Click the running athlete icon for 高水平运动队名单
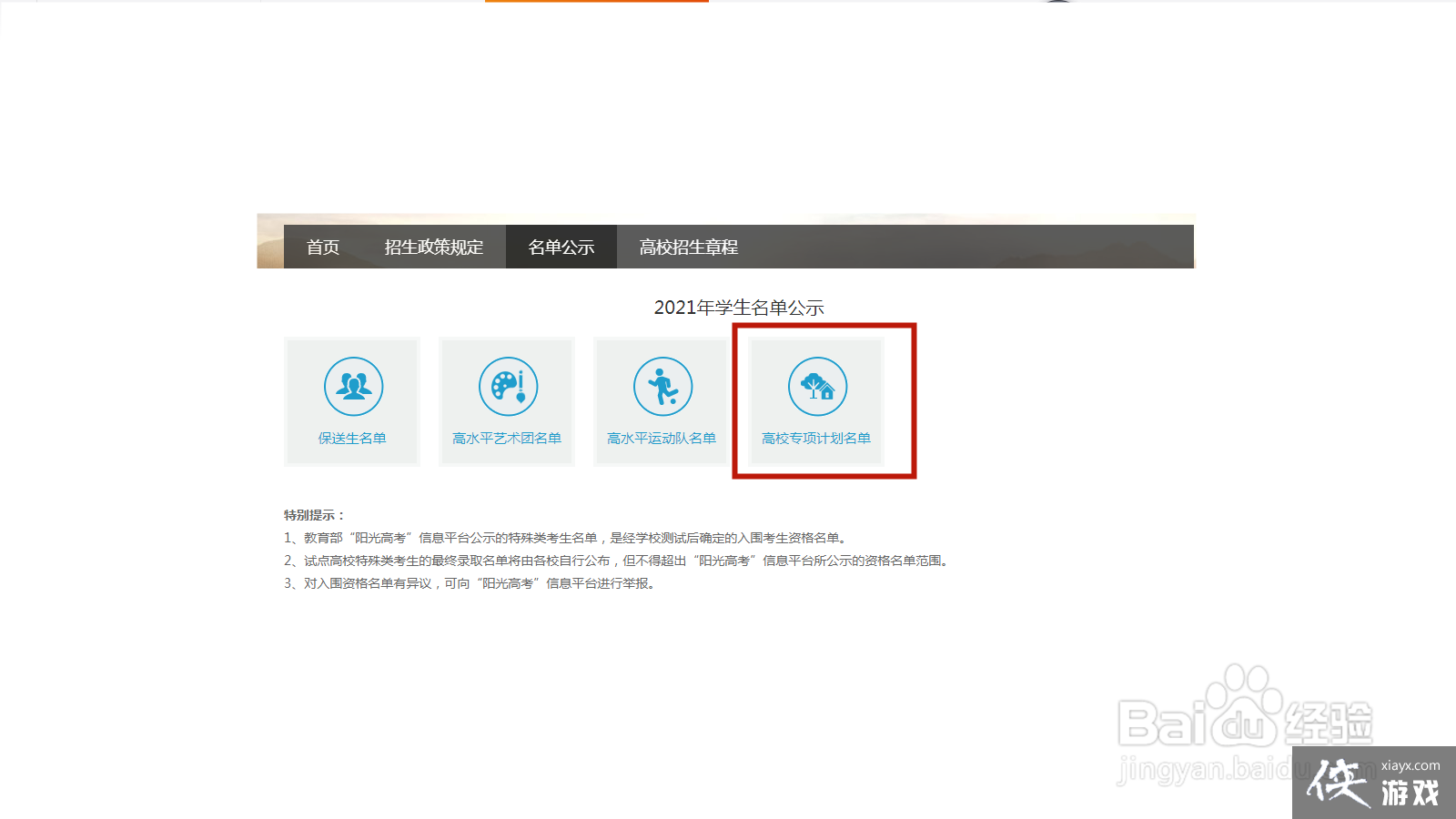Image resolution: width=1456 pixels, height=819 pixels. coord(662,386)
